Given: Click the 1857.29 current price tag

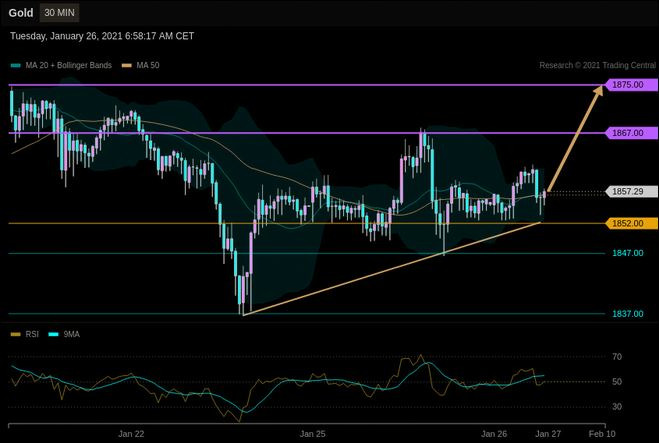Looking at the screenshot, I should pos(631,192).
